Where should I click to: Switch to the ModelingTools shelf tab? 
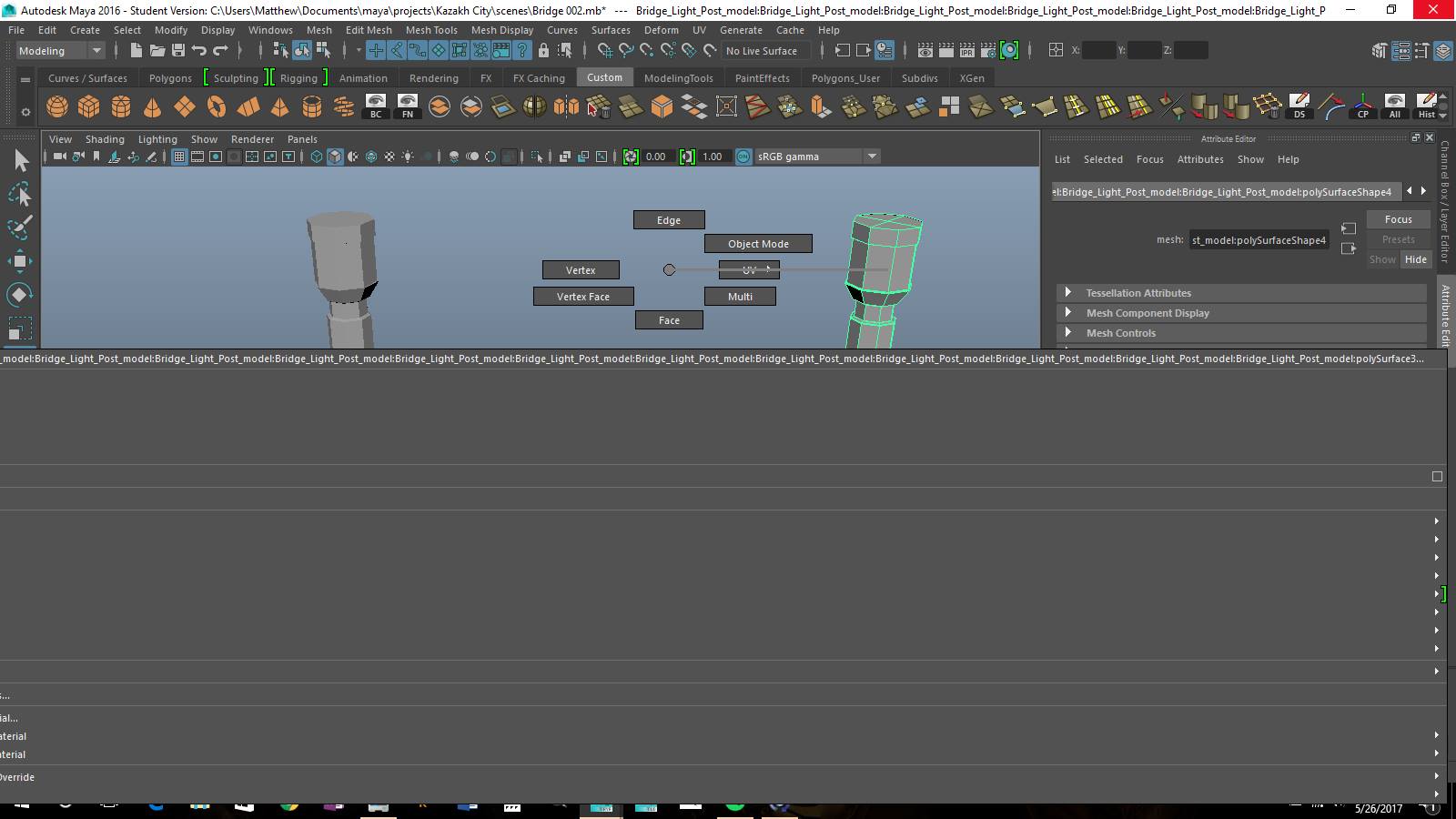click(x=678, y=78)
